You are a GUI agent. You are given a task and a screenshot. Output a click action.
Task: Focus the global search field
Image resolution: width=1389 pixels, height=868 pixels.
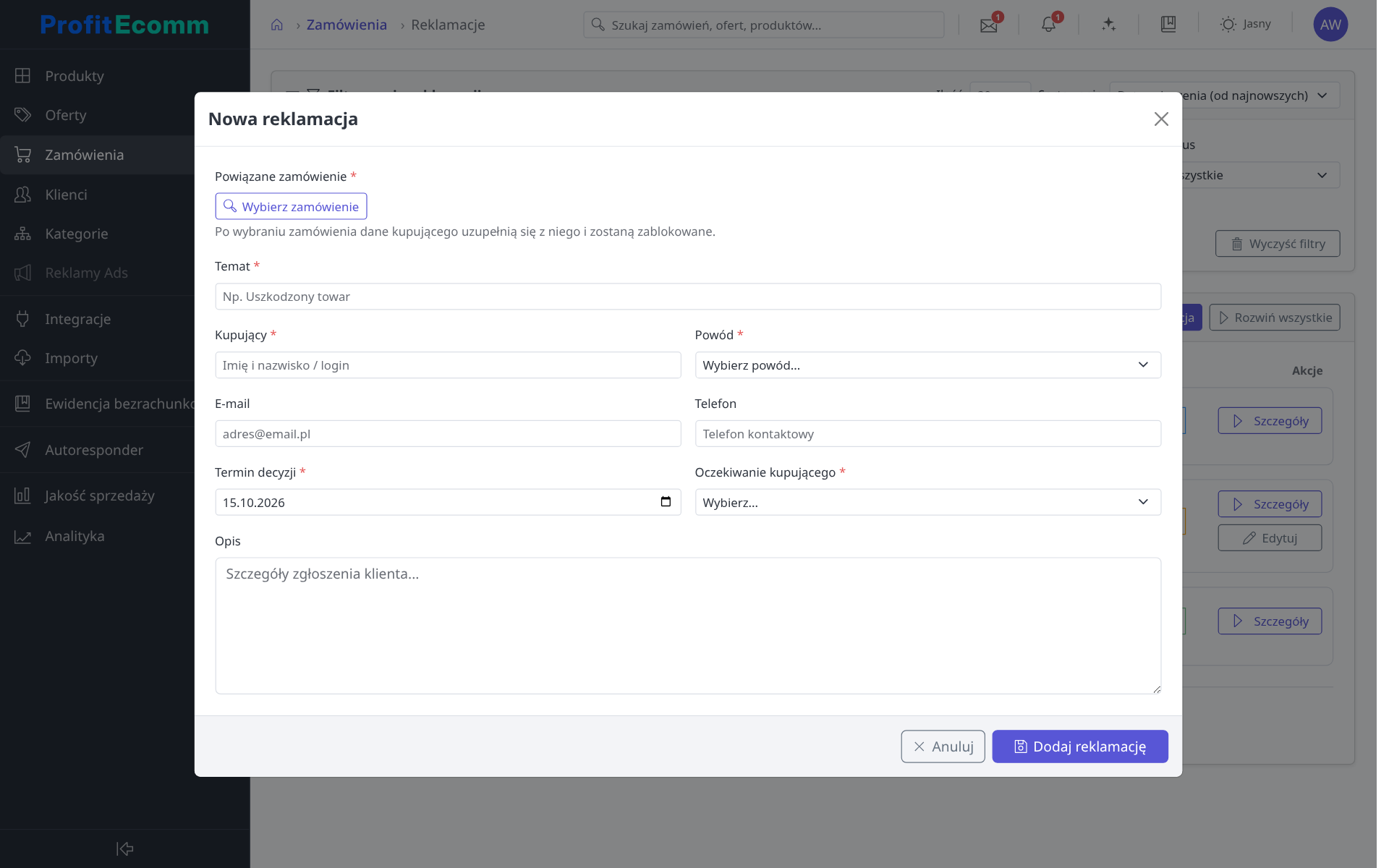pyautogui.click(x=763, y=25)
